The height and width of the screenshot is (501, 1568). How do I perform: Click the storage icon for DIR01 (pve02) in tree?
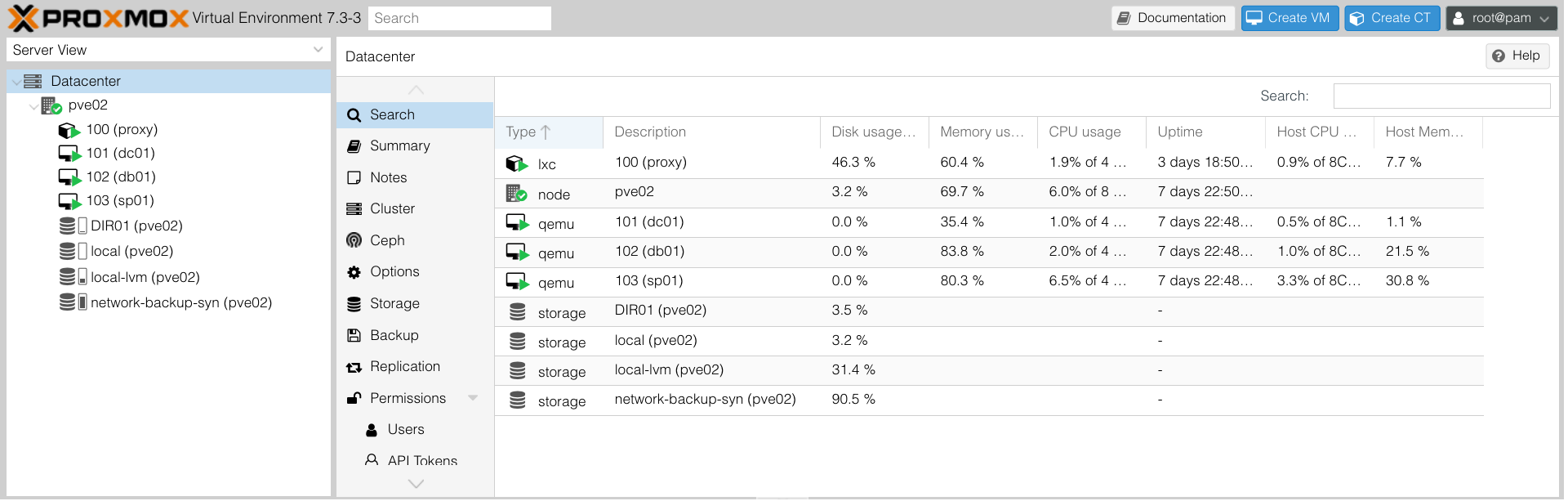click(x=73, y=226)
